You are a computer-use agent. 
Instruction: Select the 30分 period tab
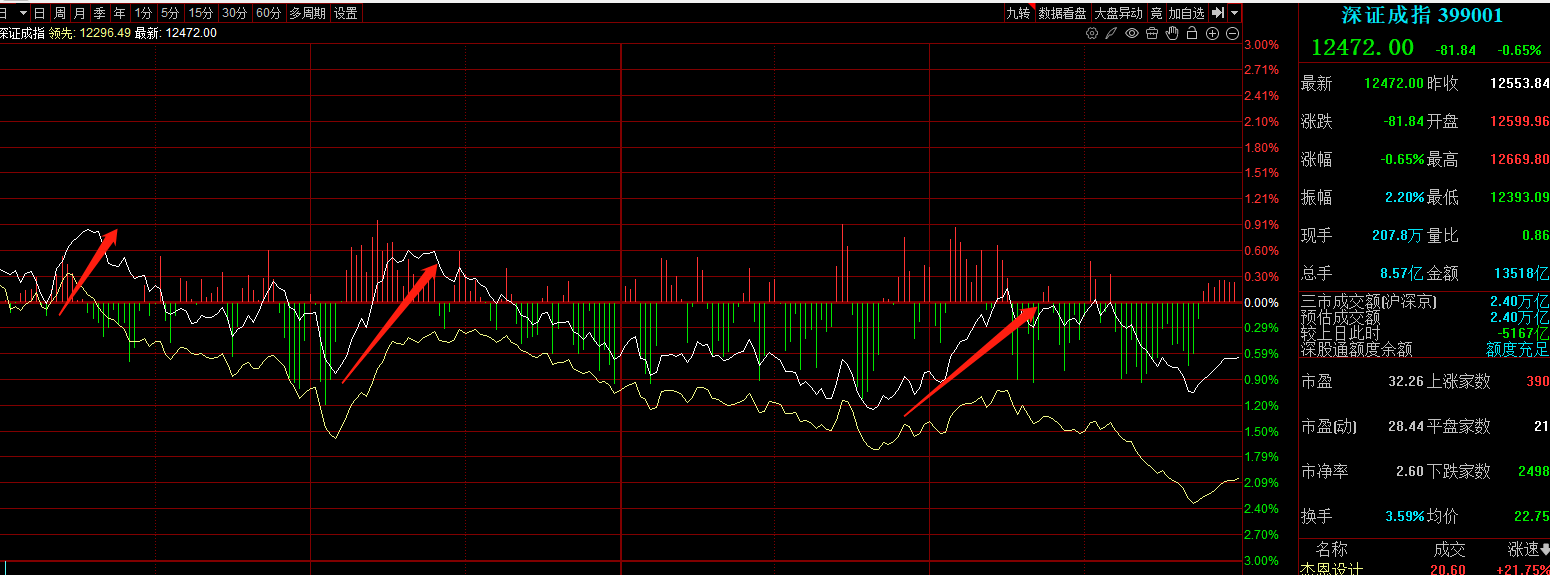[235, 13]
